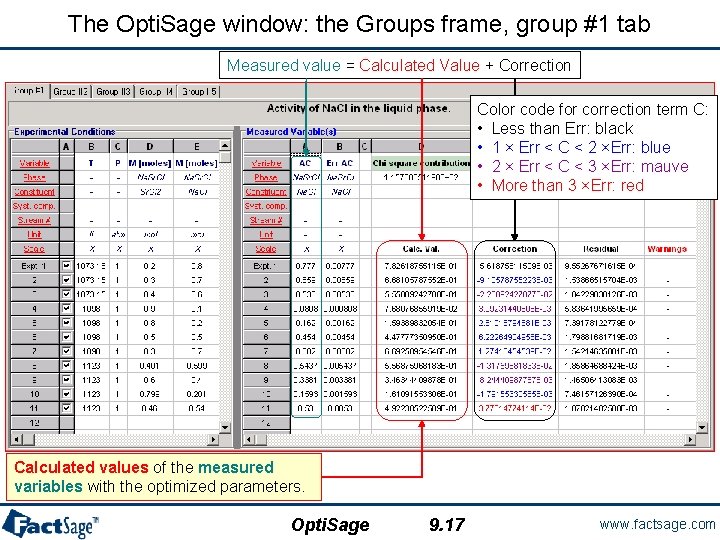Open Syst. comp. link in Experimental Conditions table
720x540 pixels.
(x=34, y=206)
